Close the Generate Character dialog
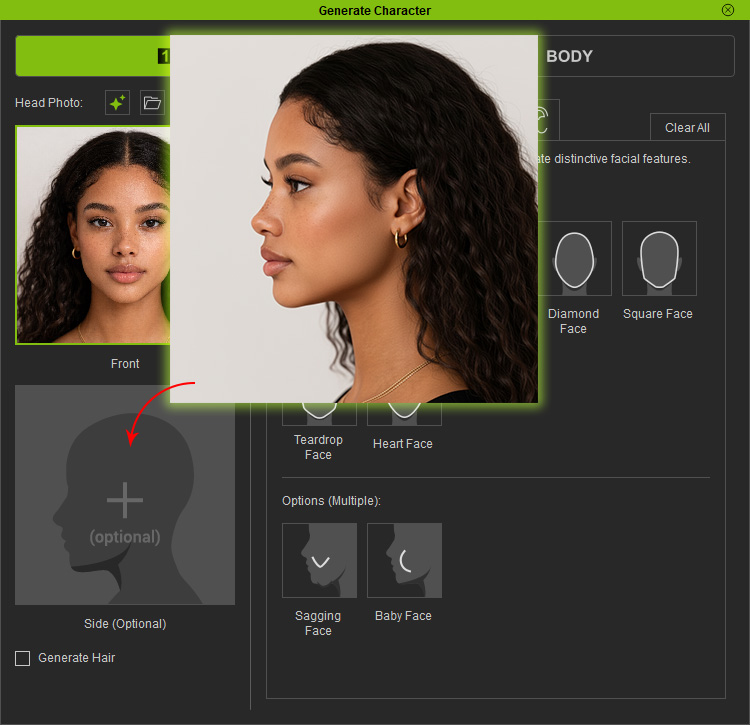The height and width of the screenshot is (725, 750). 728,10
